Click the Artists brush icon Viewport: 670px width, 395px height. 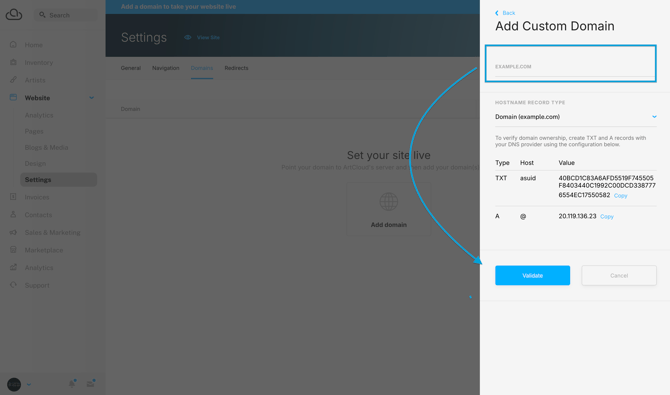[13, 80]
